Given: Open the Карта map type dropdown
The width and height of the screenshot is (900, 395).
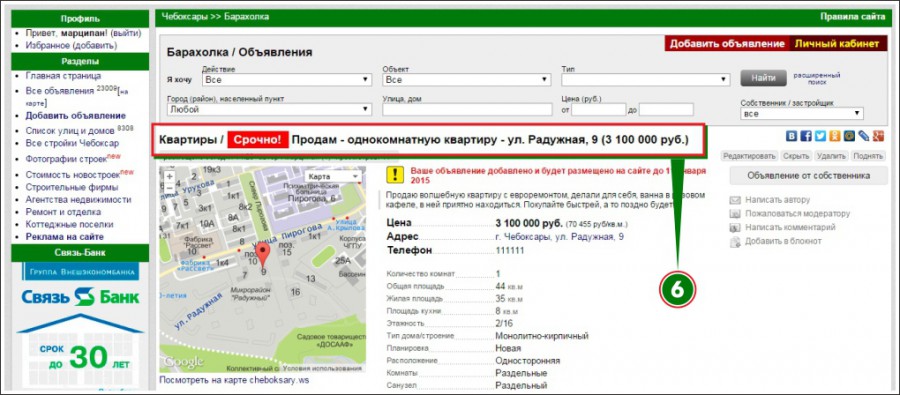Looking at the screenshot, I should [x=333, y=176].
